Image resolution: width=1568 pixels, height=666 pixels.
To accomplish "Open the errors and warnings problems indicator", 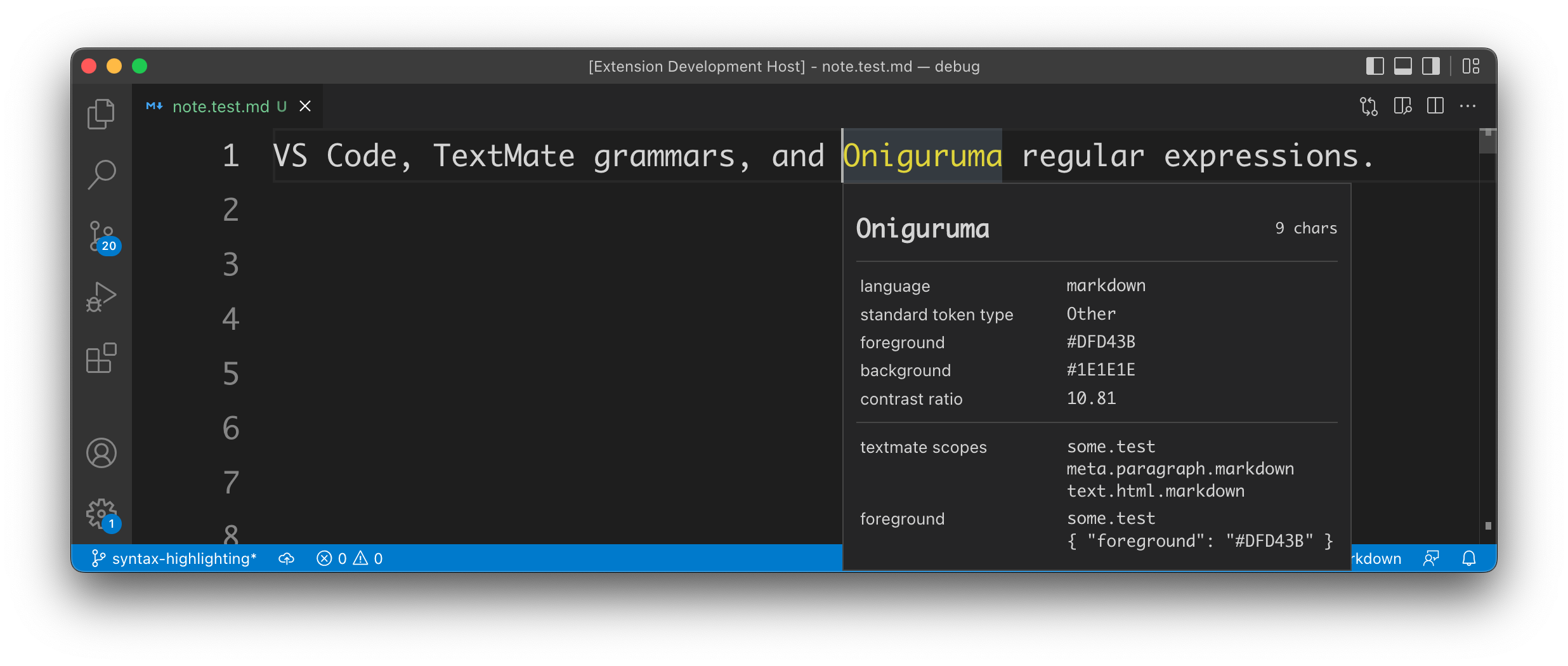I will click(x=350, y=558).
